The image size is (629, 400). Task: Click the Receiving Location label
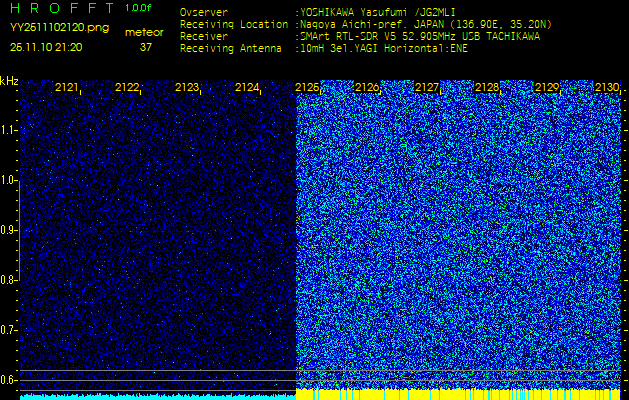234,24
